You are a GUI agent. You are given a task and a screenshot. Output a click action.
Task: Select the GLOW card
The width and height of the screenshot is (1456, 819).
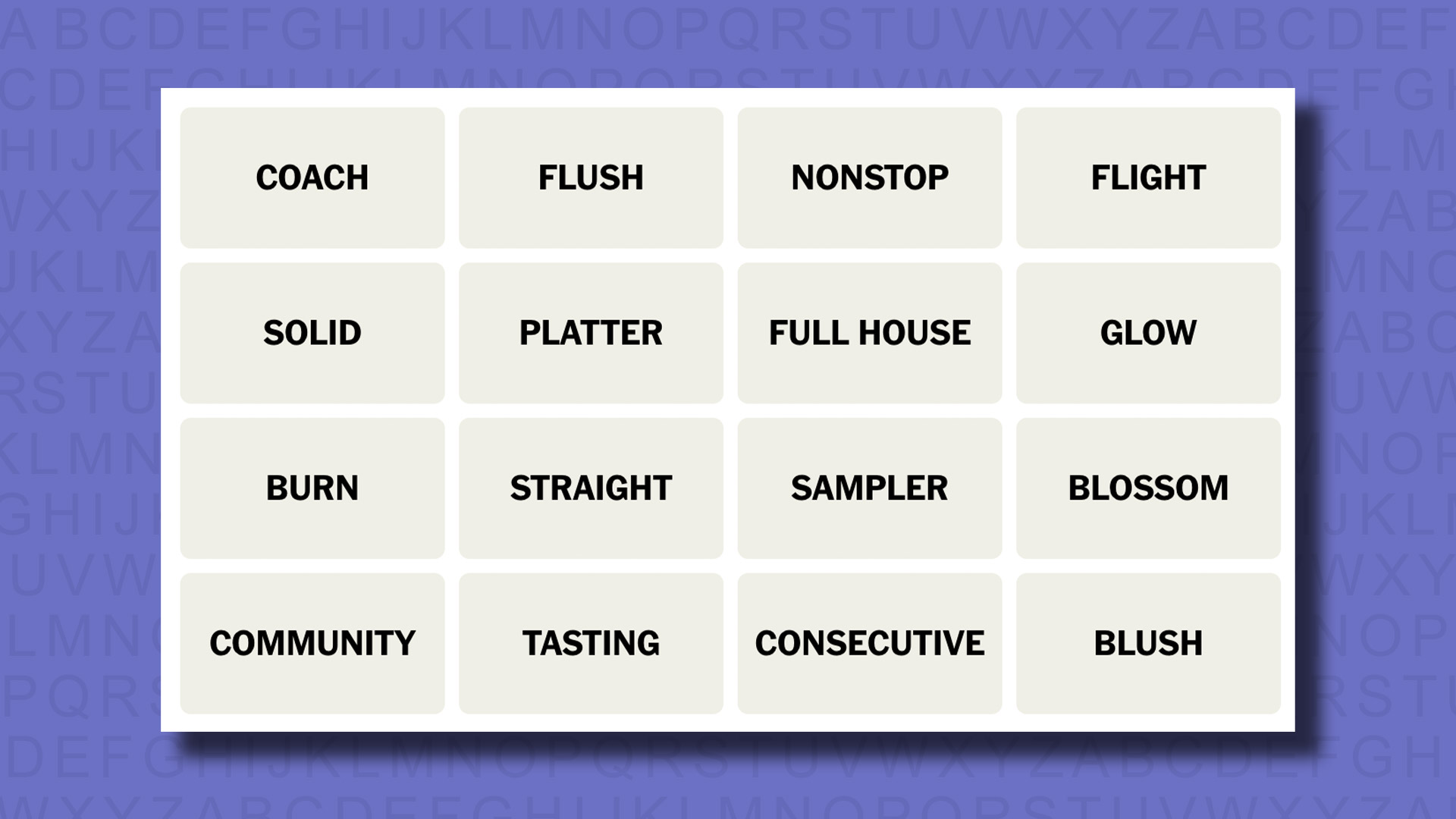click(1148, 332)
